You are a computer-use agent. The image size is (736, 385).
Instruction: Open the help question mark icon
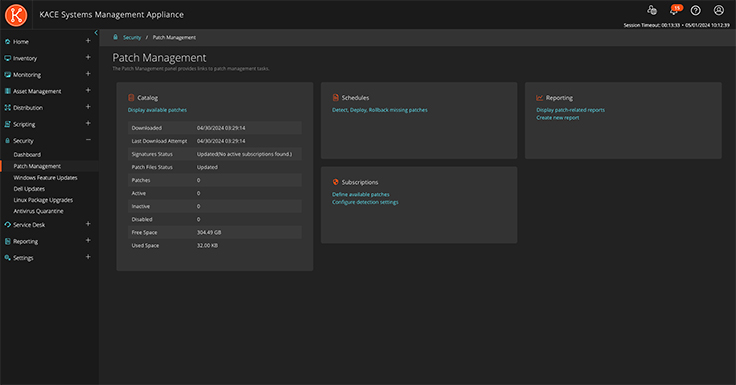point(696,10)
